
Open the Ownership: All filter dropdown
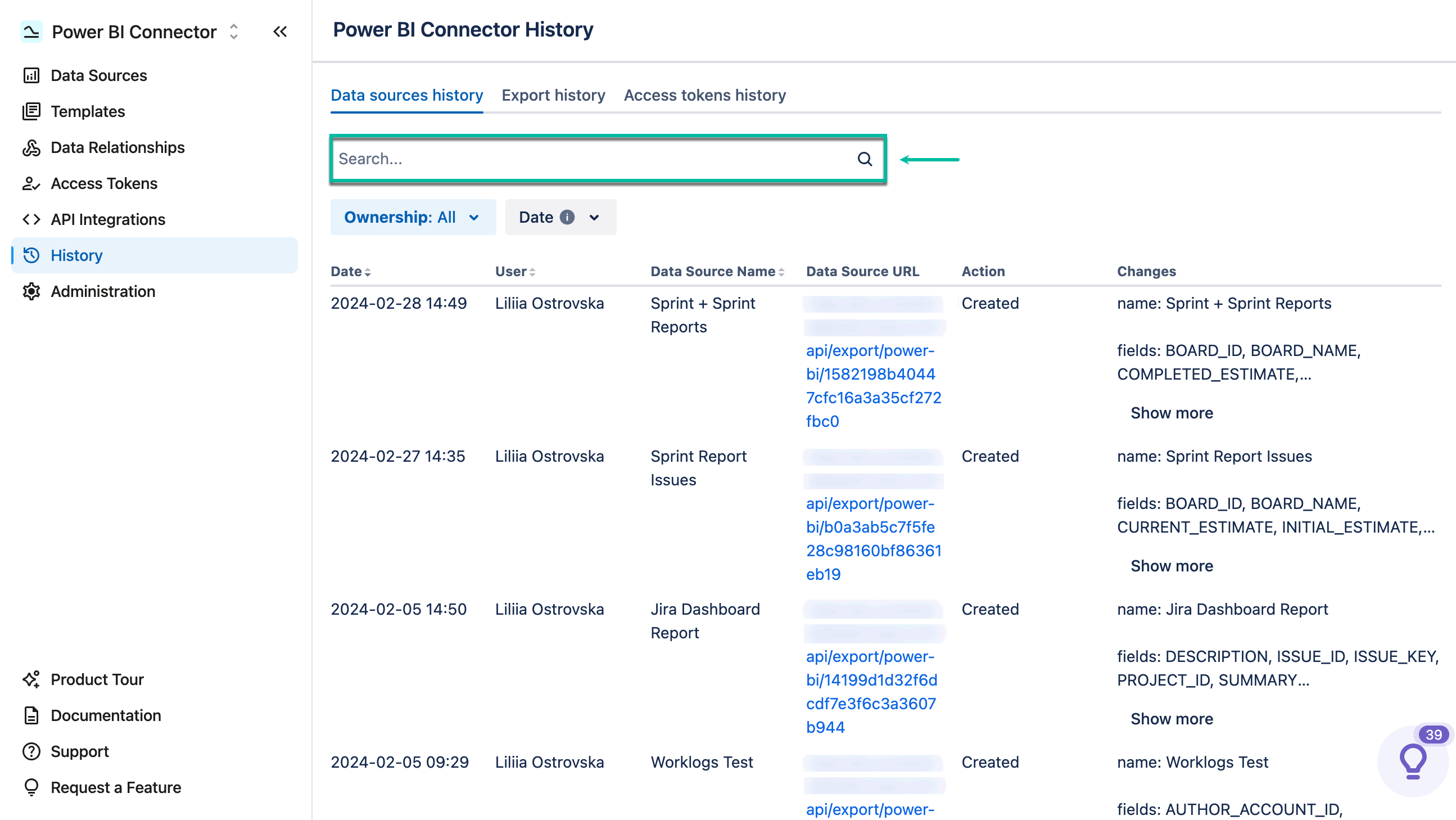pyautogui.click(x=413, y=217)
